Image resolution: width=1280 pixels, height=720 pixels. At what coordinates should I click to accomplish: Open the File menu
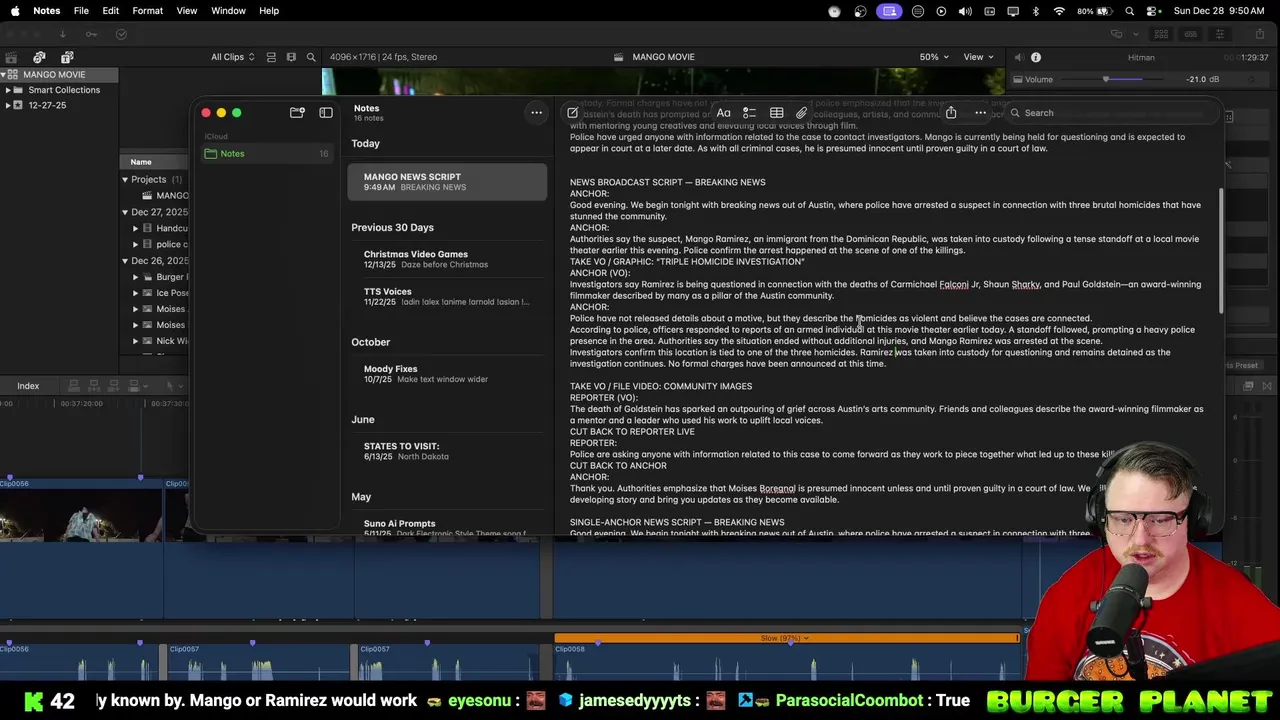(x=81, y=11)
